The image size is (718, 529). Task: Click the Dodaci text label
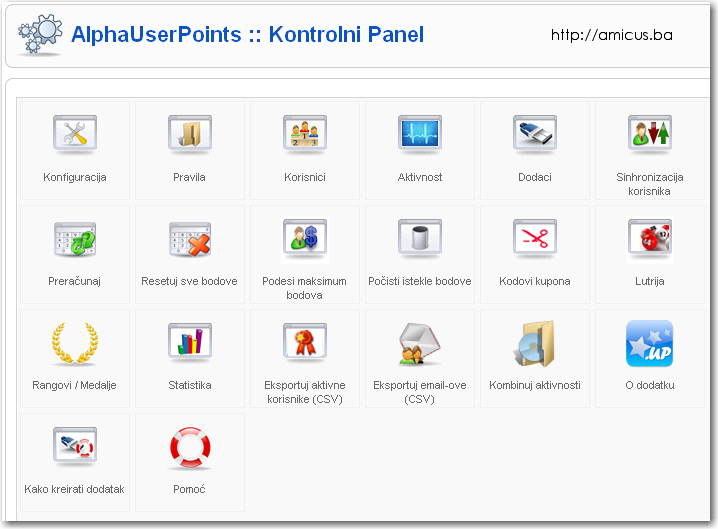pos(534,177)
